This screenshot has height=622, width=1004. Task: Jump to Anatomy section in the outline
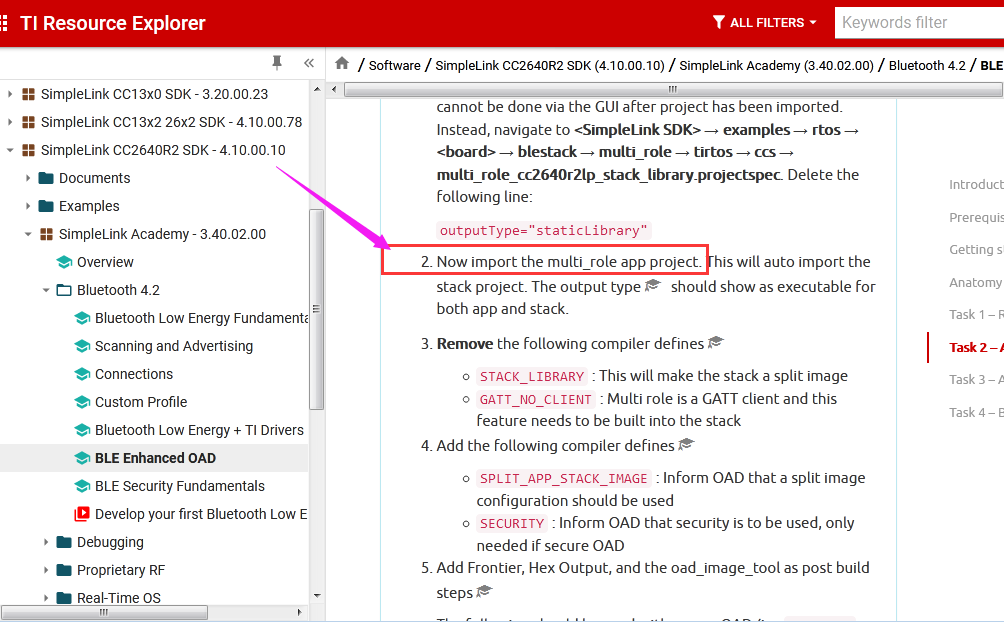tap(976, 282)
